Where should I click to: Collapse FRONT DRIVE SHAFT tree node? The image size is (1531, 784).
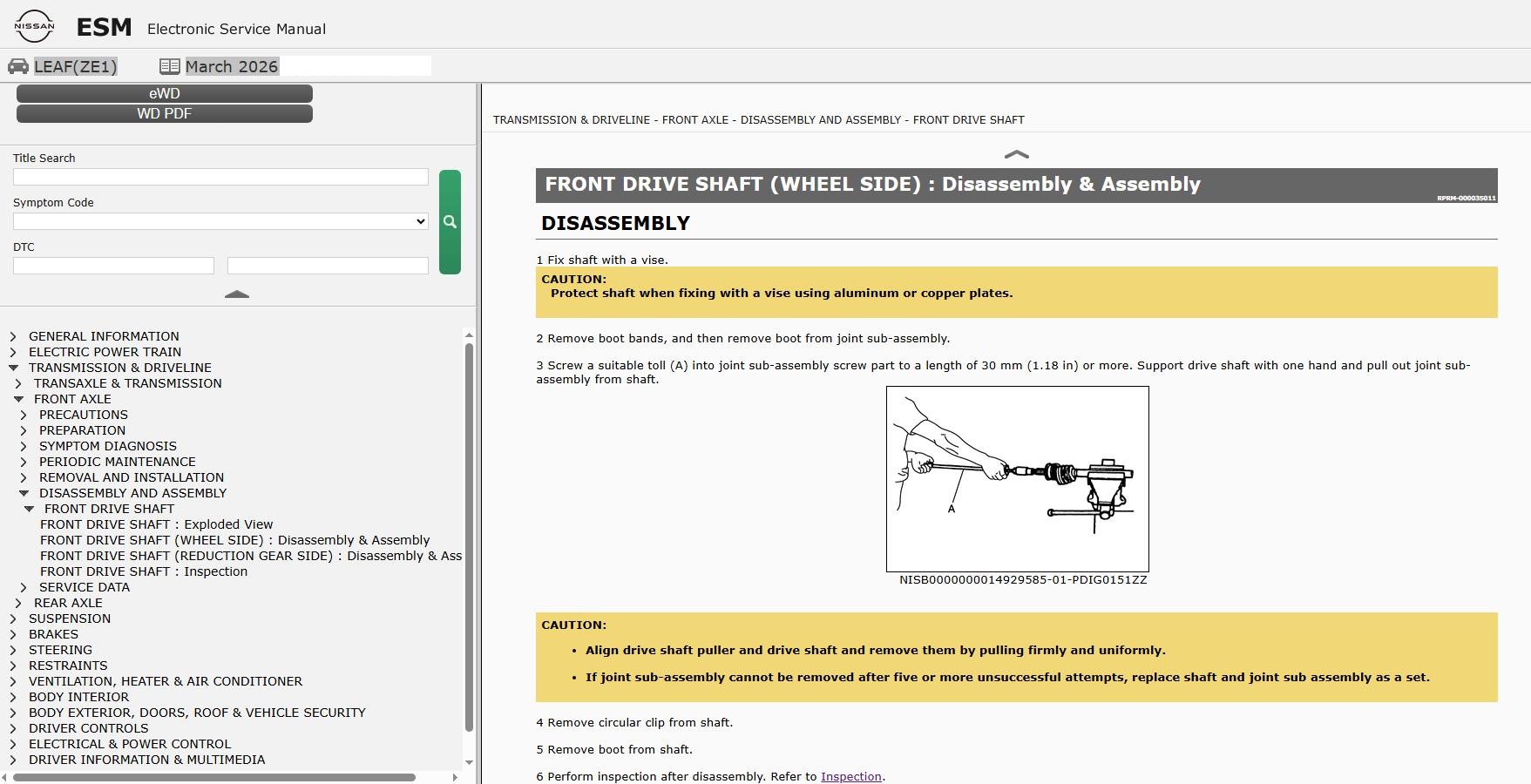(x=29, y=509)
